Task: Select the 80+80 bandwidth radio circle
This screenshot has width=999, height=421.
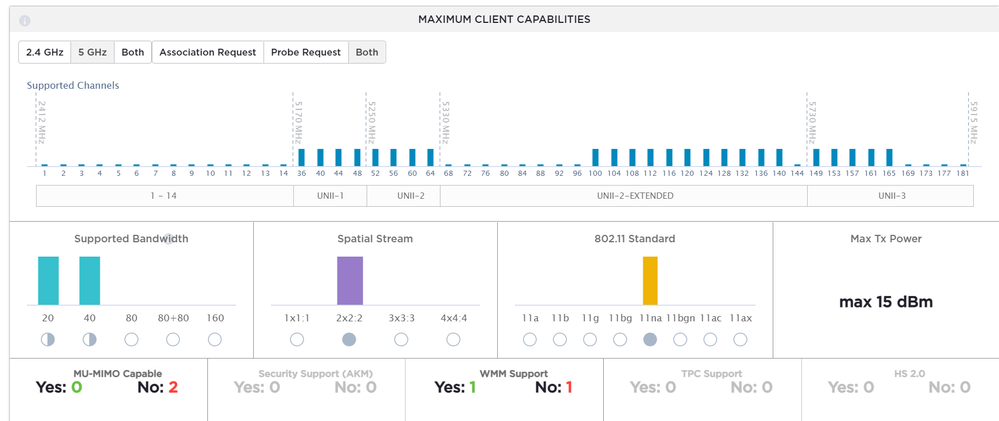Action: [x=173, y=339]
